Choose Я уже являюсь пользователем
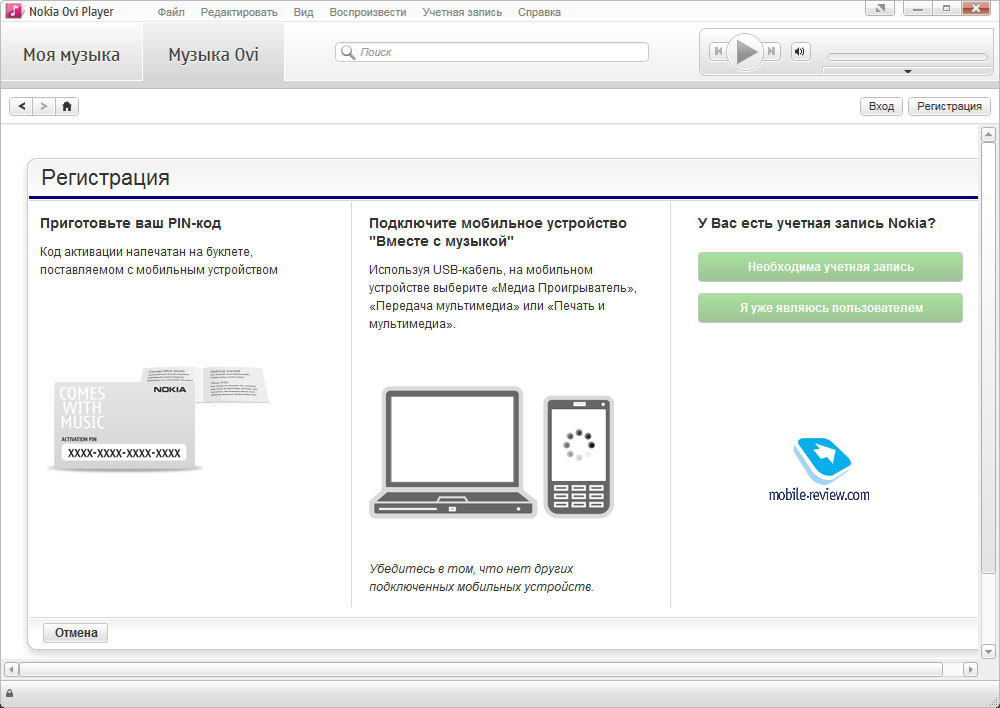Image resolution: width=1000 pixels, height=708 pixels. pyautogui.click(x=830, y=307)
